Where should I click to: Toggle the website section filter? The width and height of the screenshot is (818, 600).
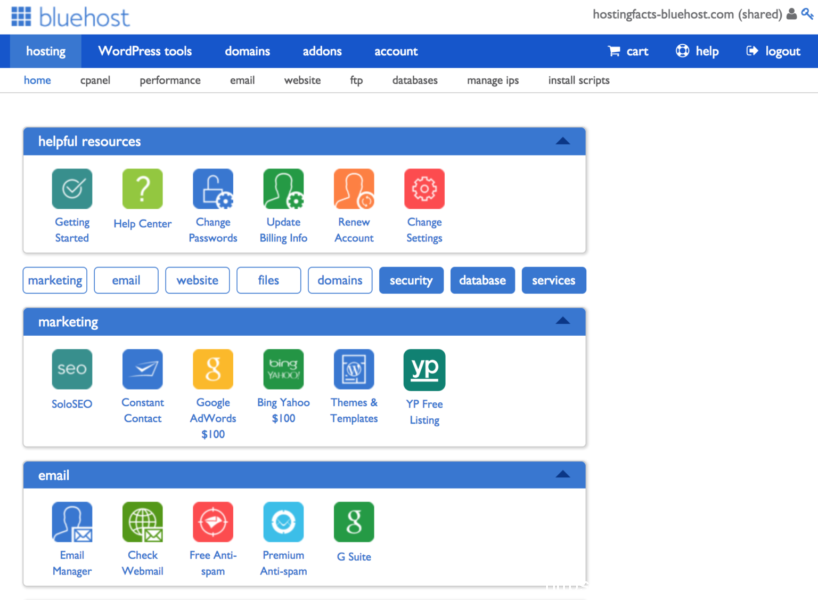197,280
